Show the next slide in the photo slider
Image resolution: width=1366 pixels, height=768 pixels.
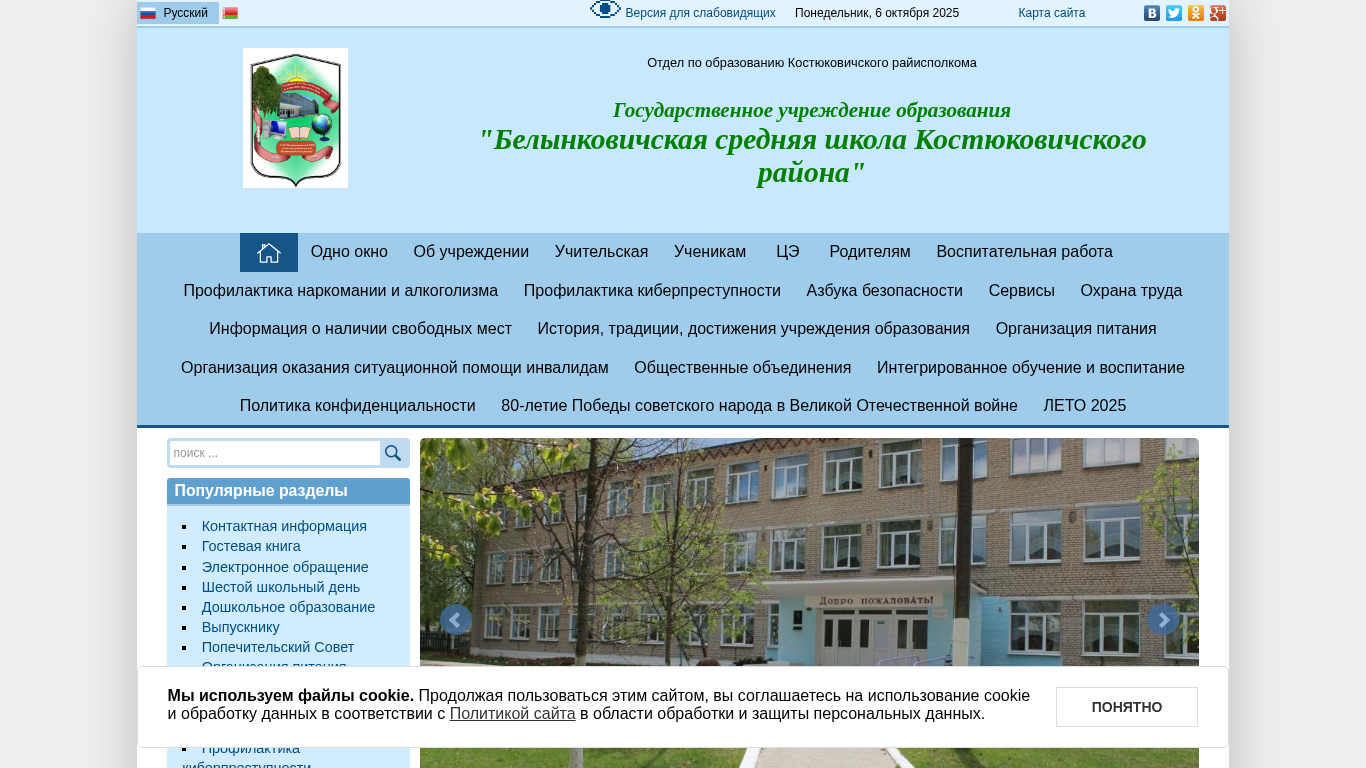[x=1163, y=620]
